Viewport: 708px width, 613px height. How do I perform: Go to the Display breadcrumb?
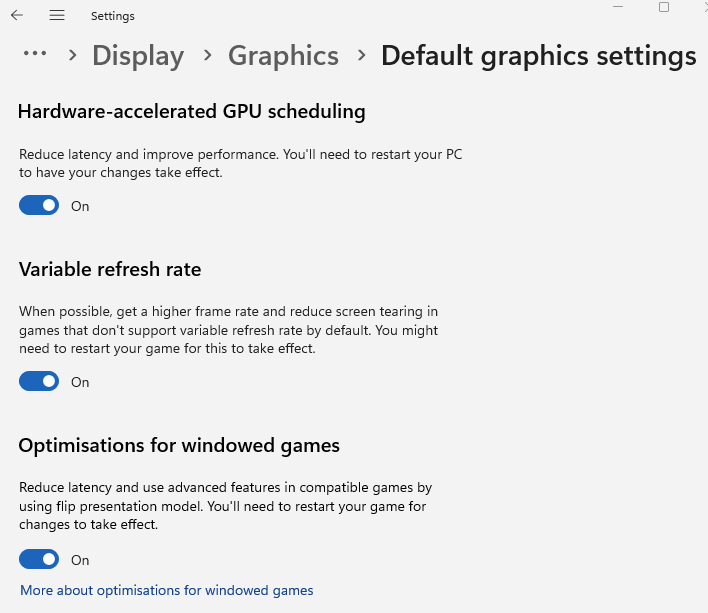click(x=138, y=56)
